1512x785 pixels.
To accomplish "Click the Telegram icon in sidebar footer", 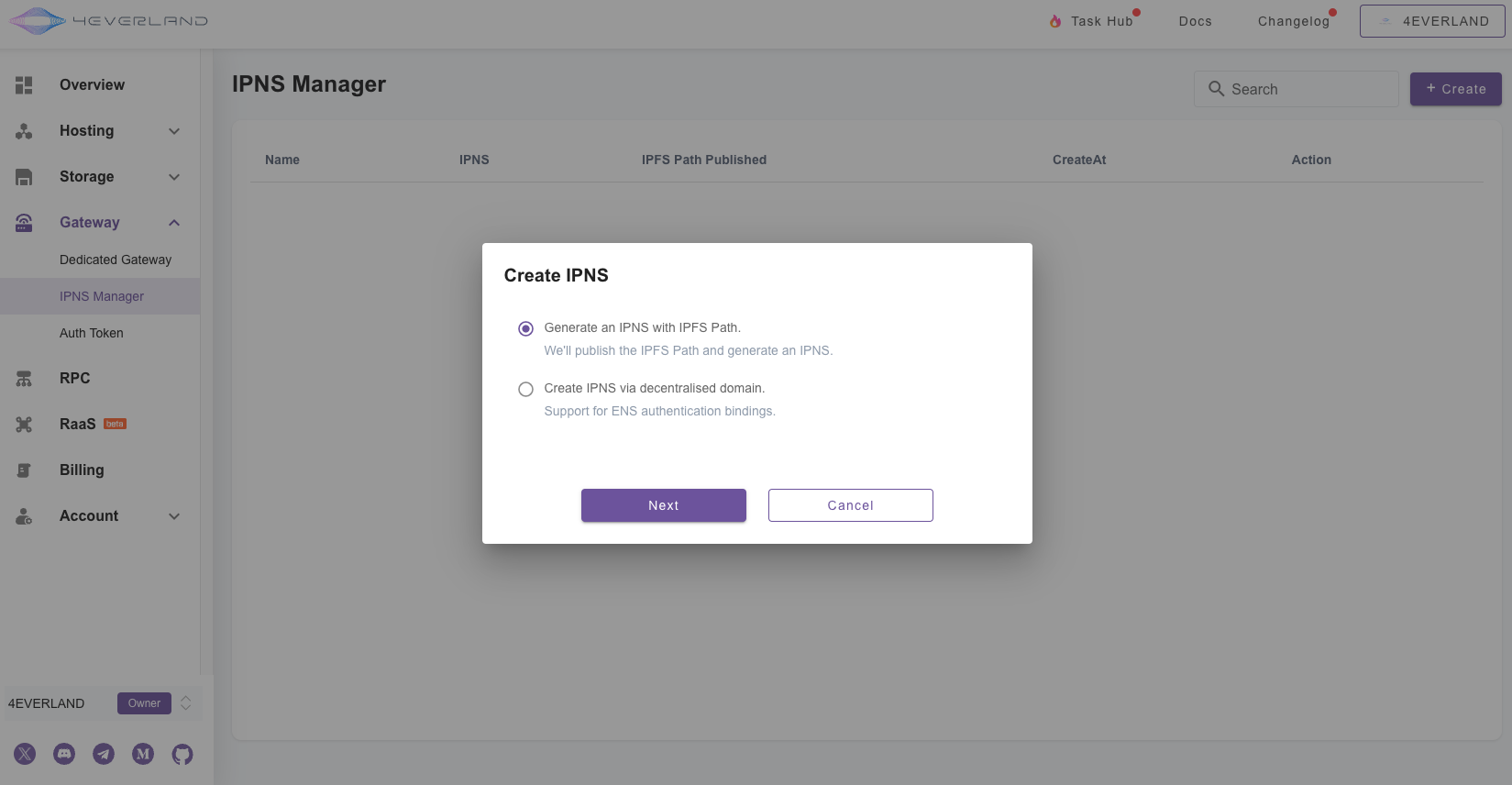I will click(x=104, y=754).
